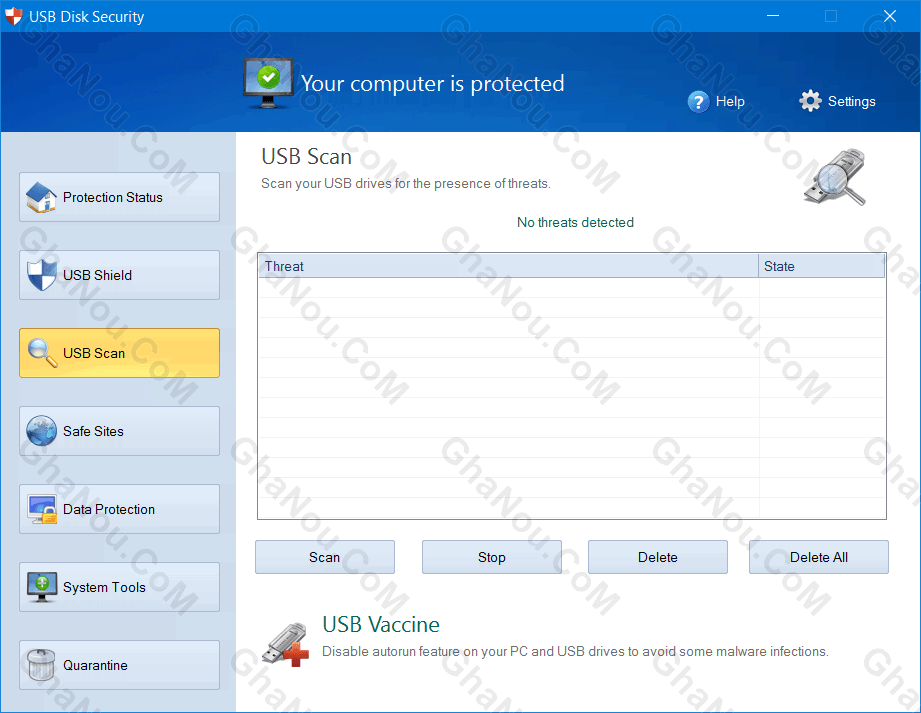Click the 'Your computer is protected' heading
The height and width of the screenshot is (713, 921).
pyautogui.click(x=433, y=83)
